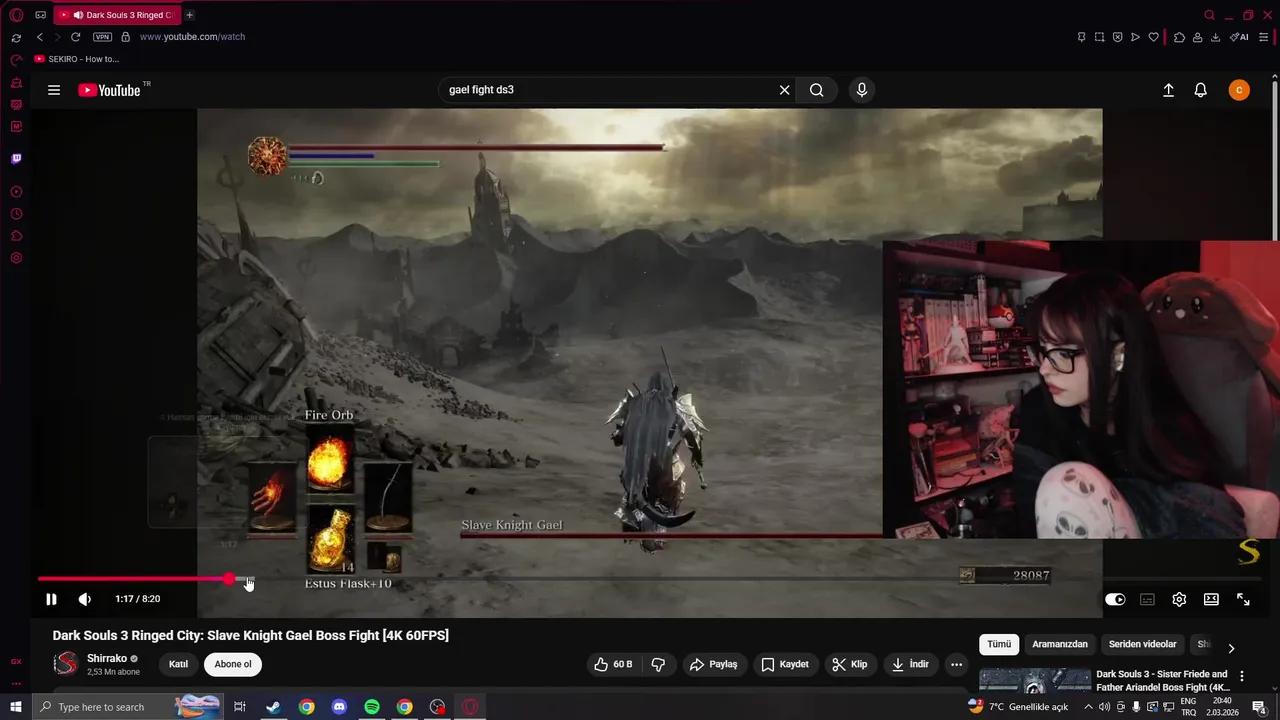This screenshot has width=1280, height=720.
Task: Click the pinboard pin icon in toolbar
Action: coord(1081,37)
